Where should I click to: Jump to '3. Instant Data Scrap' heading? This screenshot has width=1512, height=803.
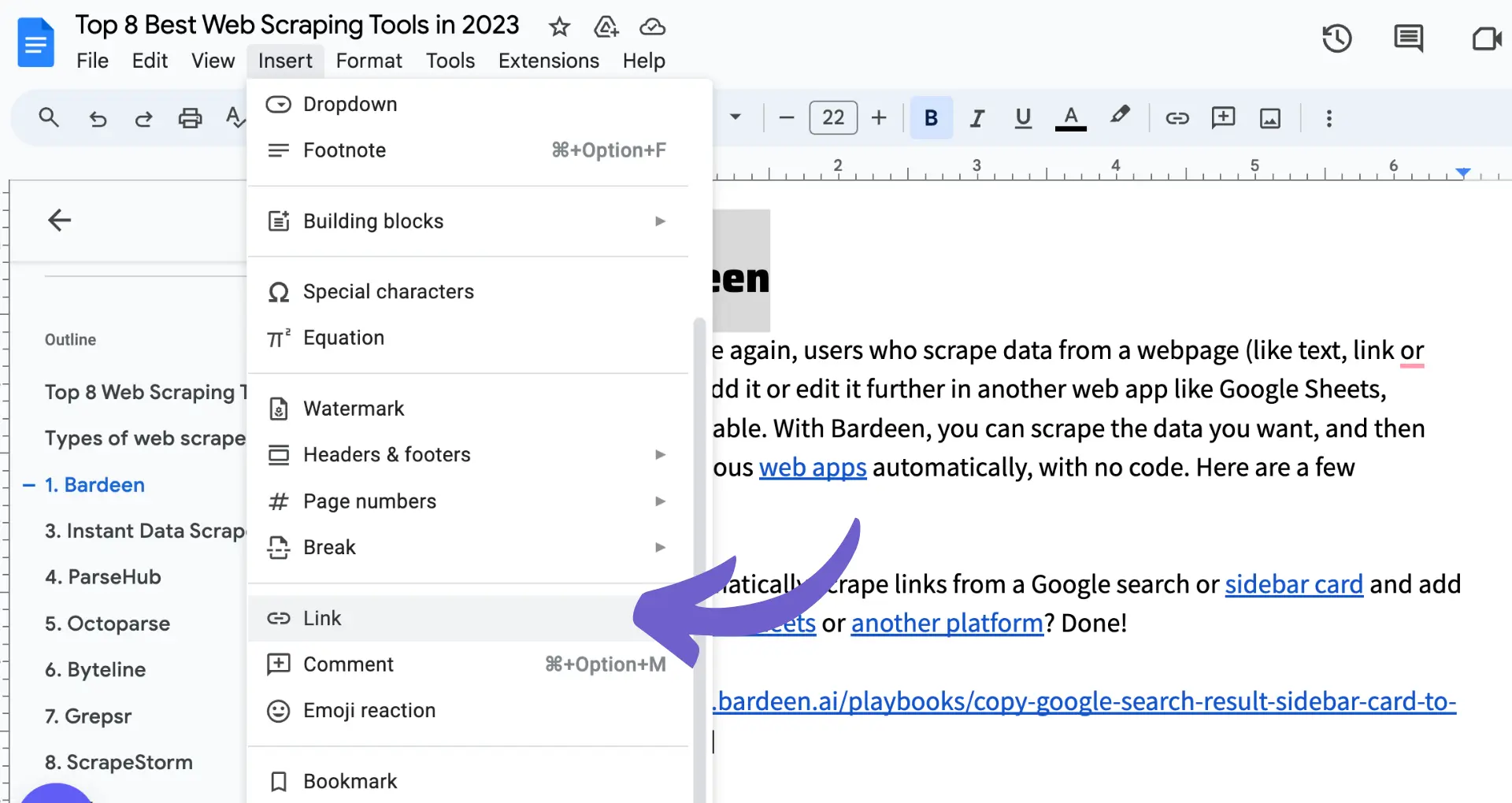(145, 531)
